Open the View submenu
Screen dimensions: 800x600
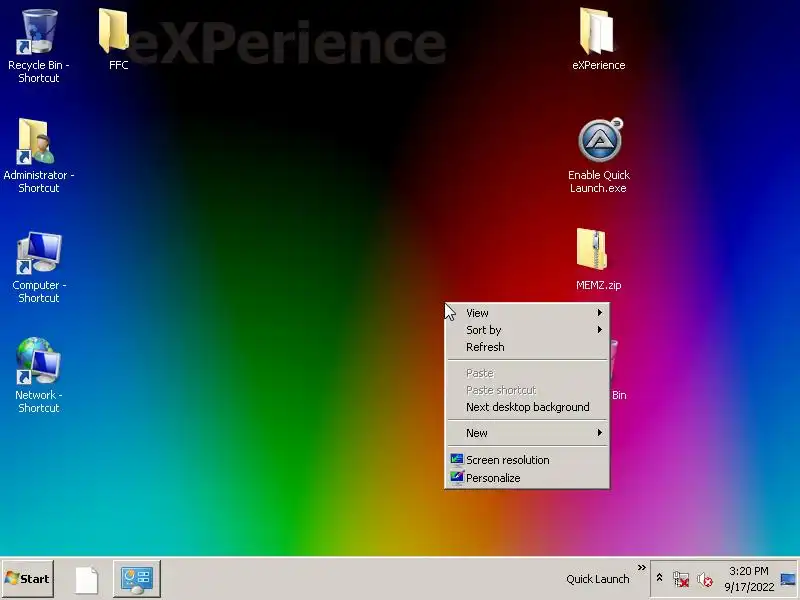(527, 313)
